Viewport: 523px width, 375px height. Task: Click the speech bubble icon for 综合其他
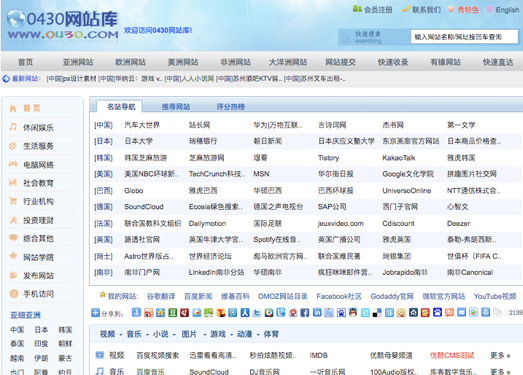click(x=13, y=238)
